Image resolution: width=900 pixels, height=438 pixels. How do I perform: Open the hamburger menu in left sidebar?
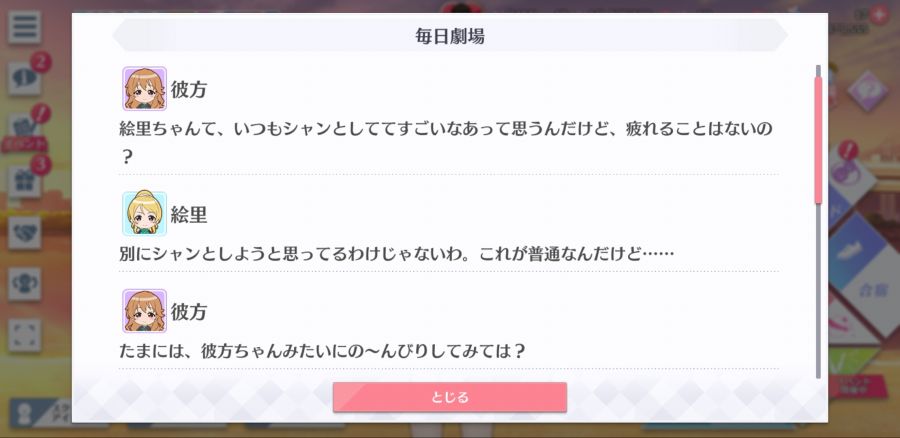pos(24,28)
